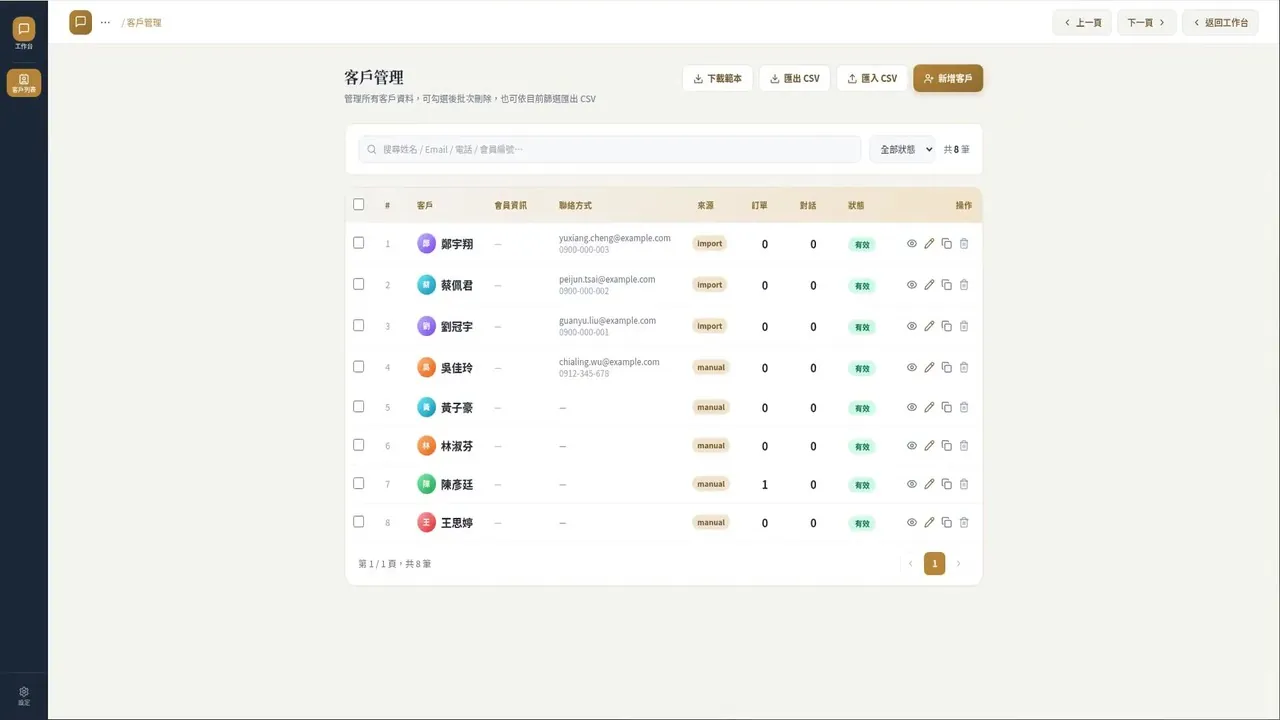Viewport: 1280px width, 720px height.
Task: Edit 蔡佩君 using the pencil icon
Action: pos(929,285)
